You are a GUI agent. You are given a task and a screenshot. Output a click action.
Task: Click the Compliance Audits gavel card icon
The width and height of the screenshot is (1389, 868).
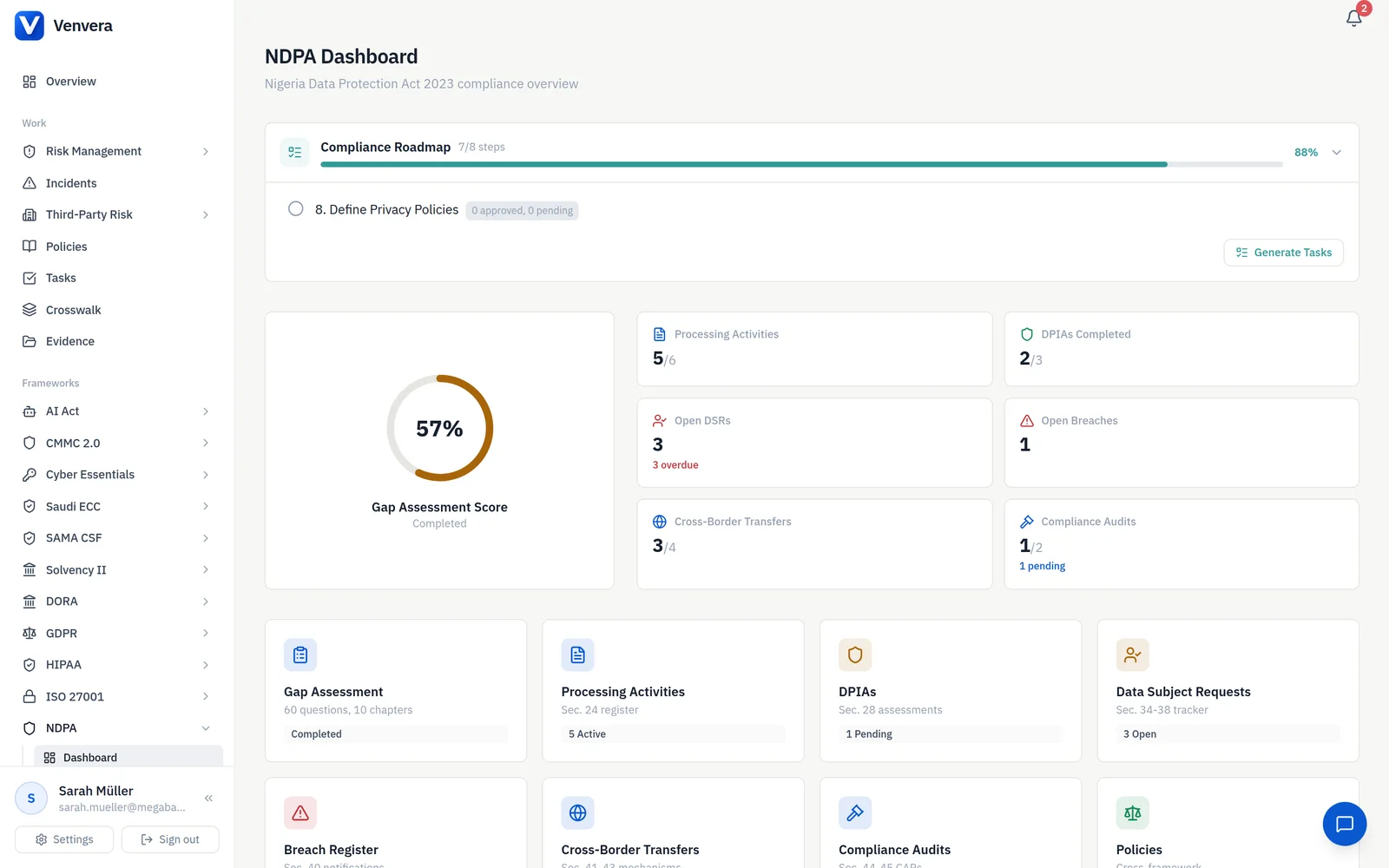855,813
